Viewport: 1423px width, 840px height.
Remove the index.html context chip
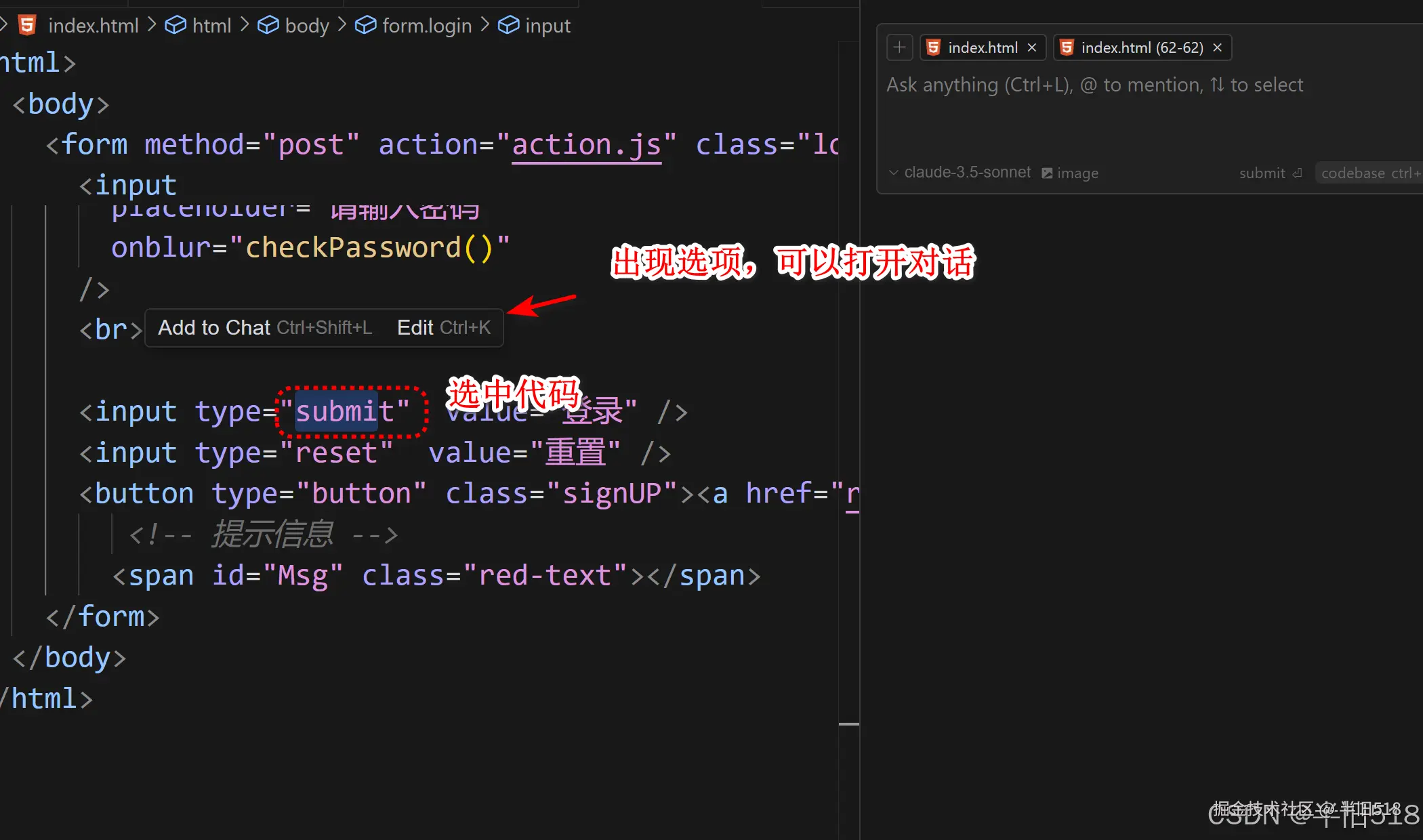[x=1032, y=47]
